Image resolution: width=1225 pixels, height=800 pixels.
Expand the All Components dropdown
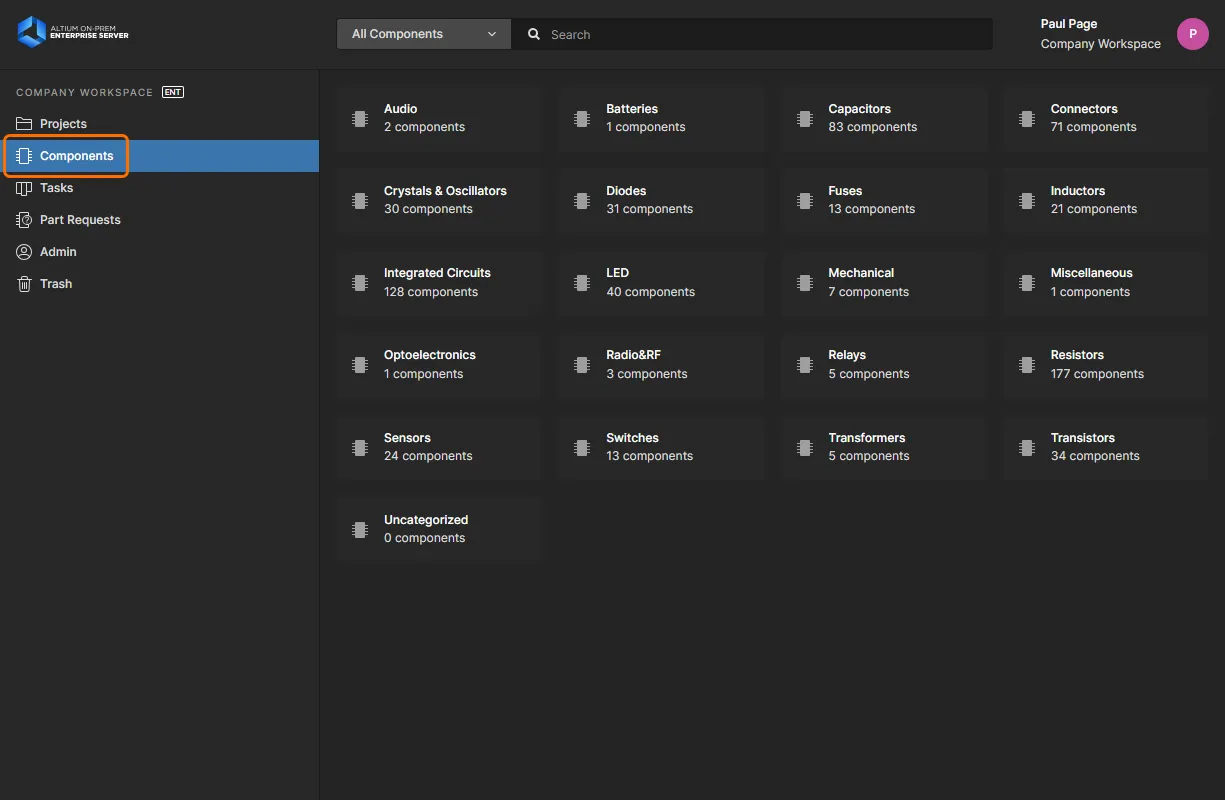pyautogui.click(x=423, y=34)
